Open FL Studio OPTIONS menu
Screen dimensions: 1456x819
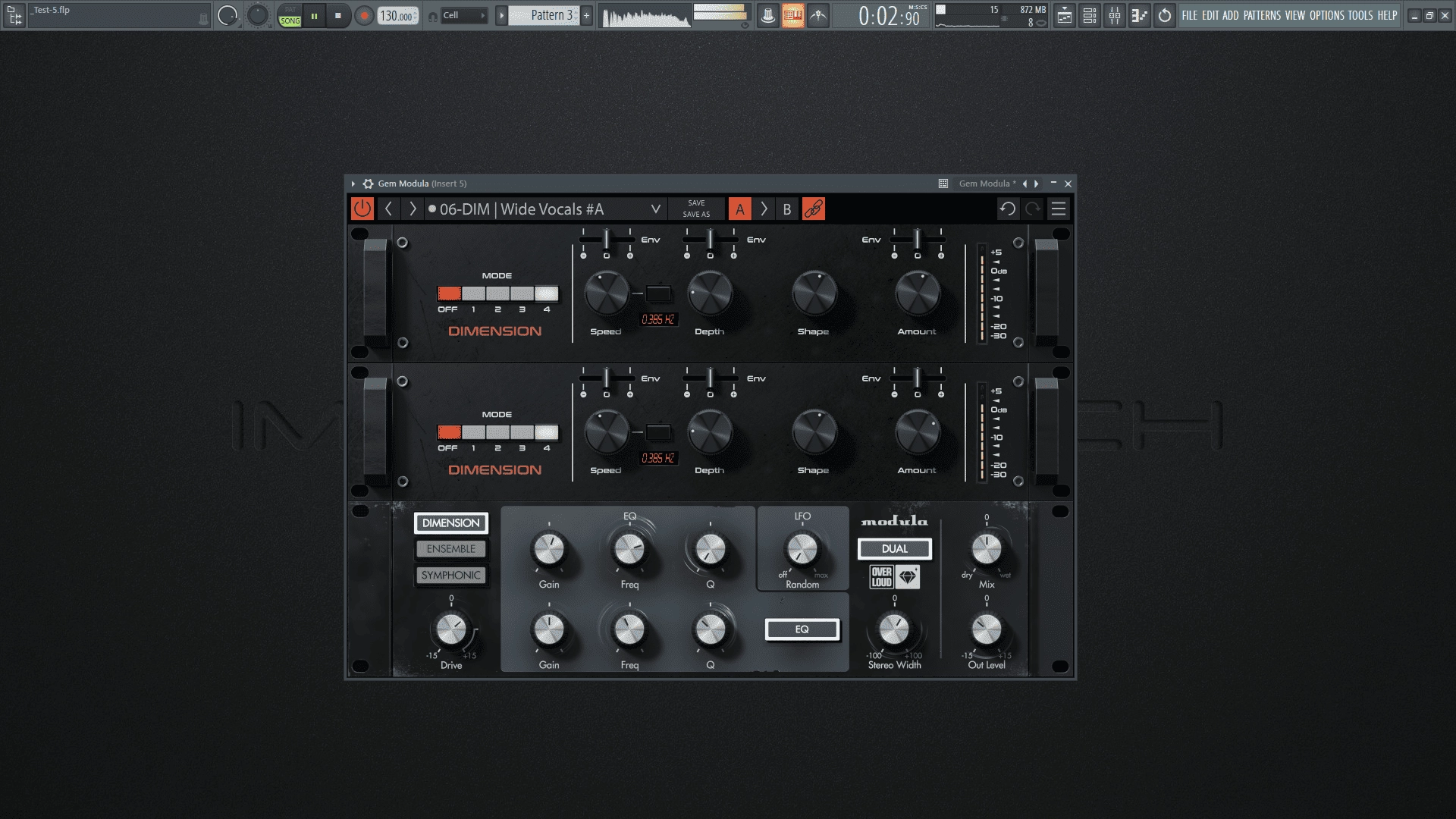click(x=1327, y=15)
